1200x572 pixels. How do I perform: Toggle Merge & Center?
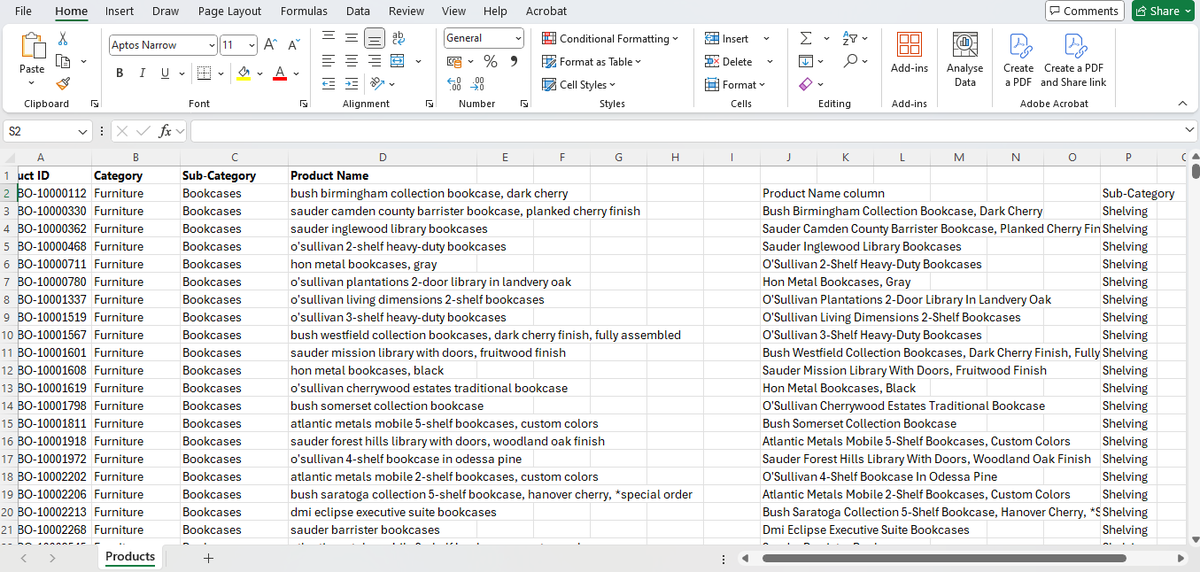point(396,61)
